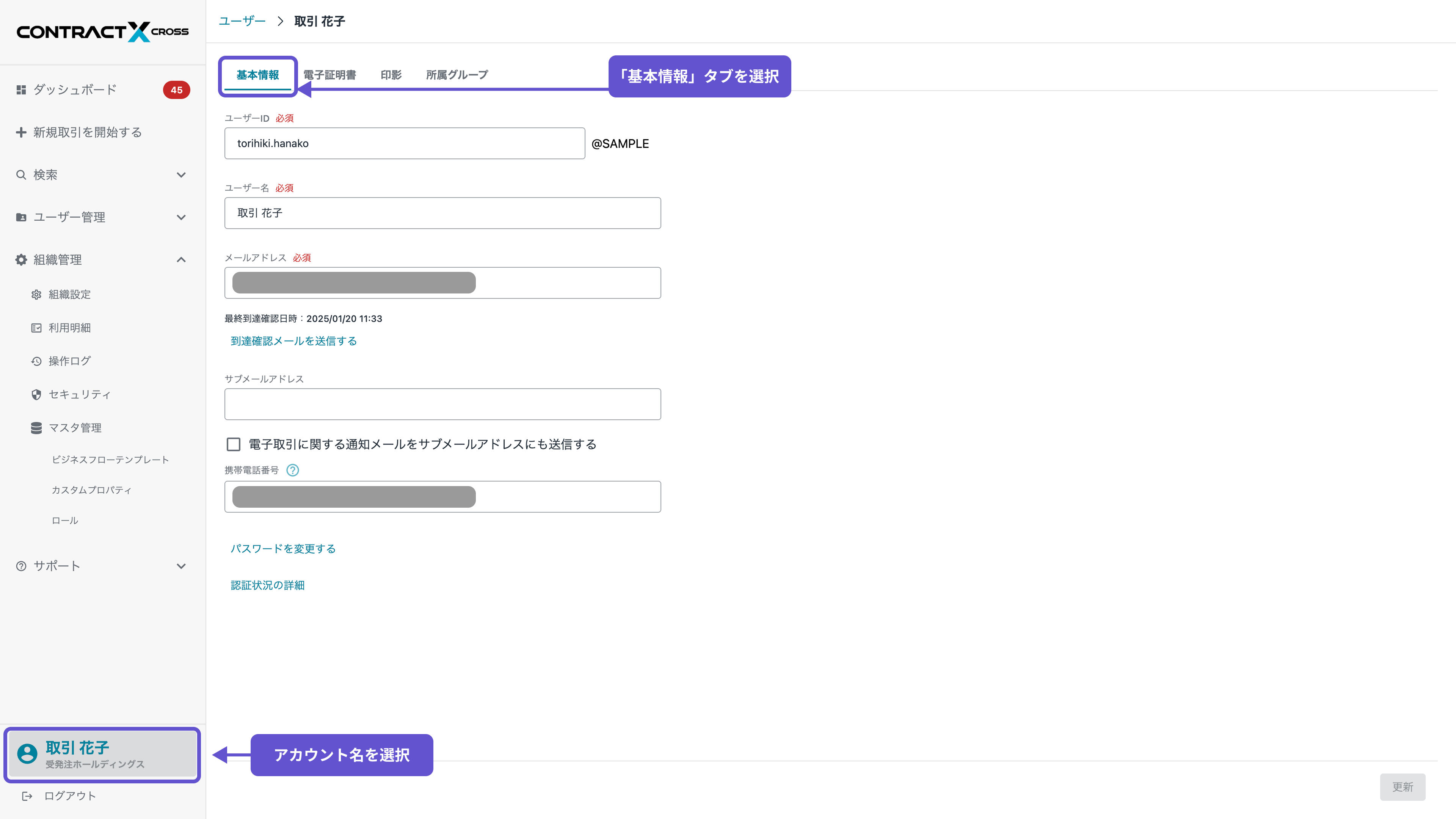Click the 組織設定 gear icon

36,295
